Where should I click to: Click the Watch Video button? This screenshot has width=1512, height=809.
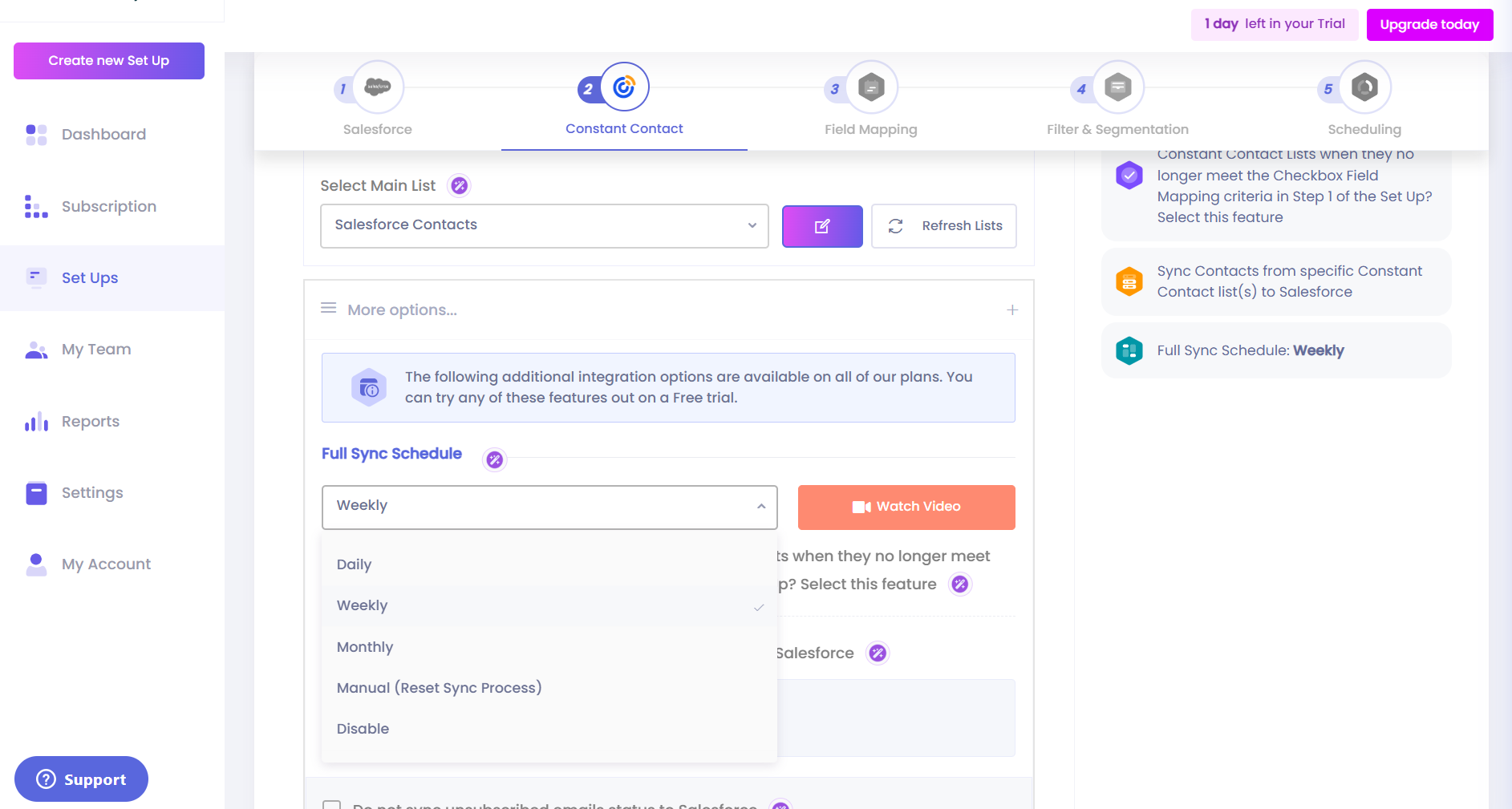tap(906, 507)
